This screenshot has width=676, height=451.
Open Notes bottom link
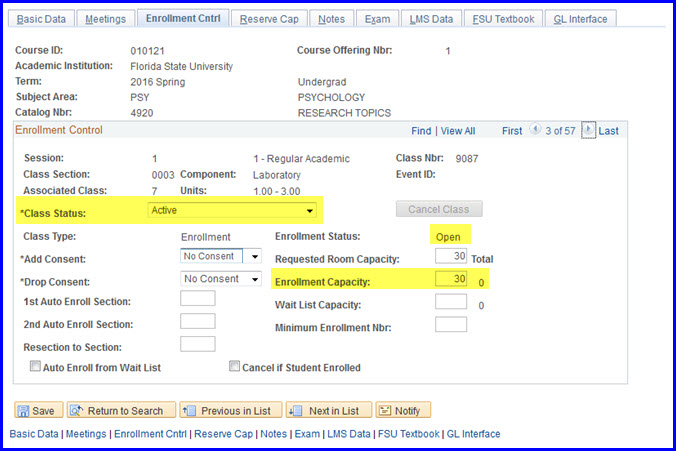(273, 434)
